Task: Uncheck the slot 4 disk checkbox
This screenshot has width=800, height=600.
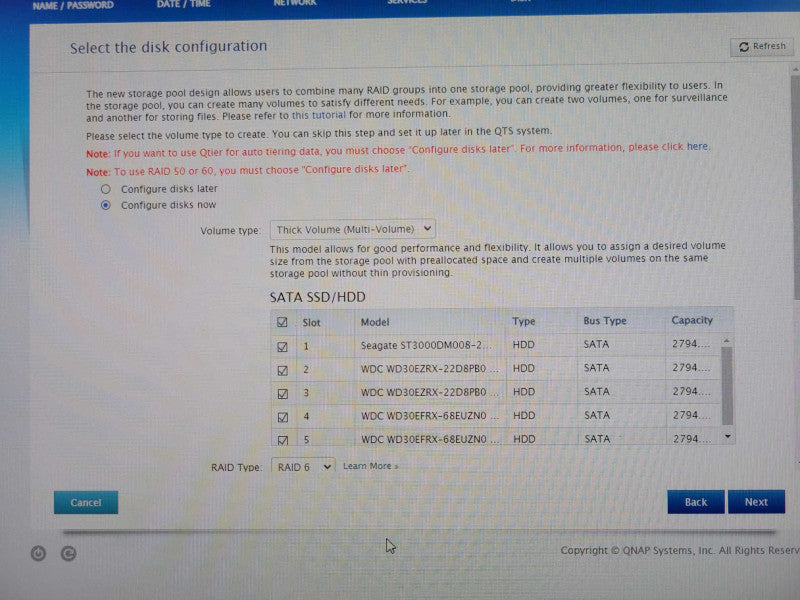Action: coord(282,417)
